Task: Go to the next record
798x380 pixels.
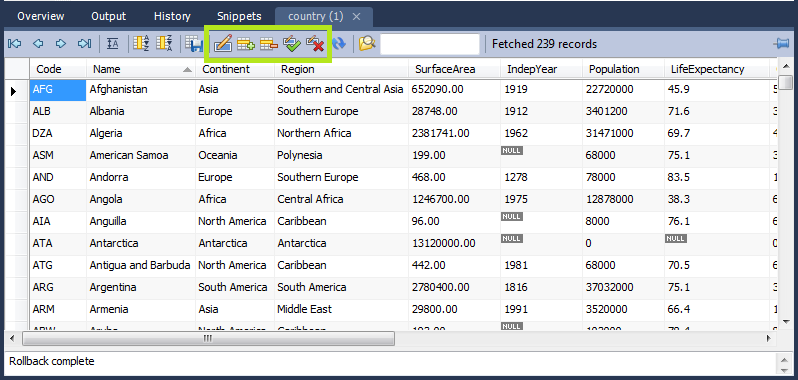Action: tap(61, 44)
